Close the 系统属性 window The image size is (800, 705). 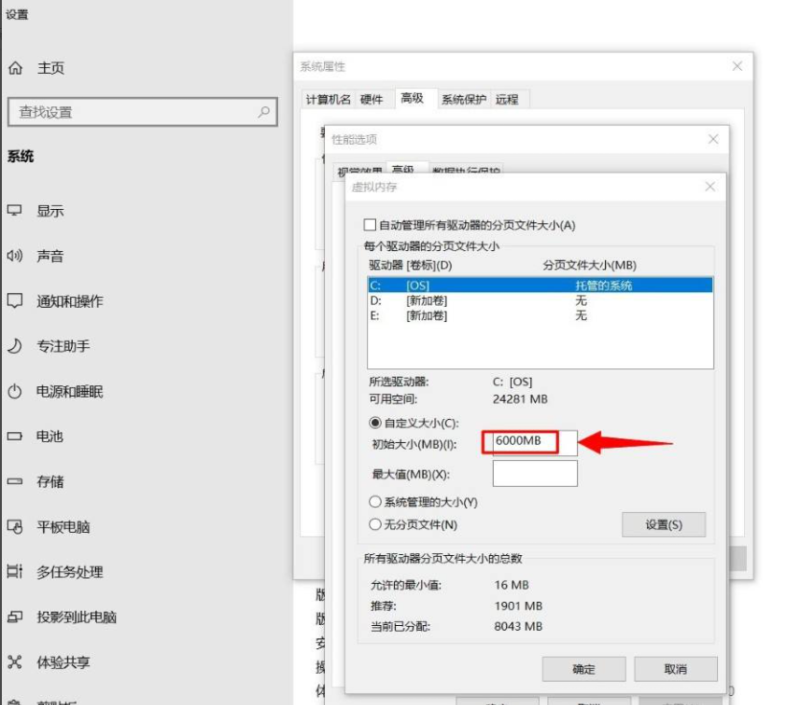click(x=737, y=66)
